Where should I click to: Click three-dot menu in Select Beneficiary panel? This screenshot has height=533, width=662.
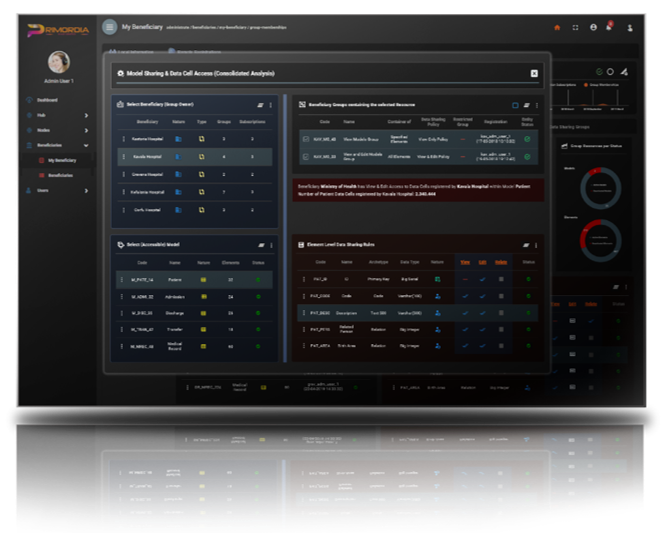tap(269, 104)
